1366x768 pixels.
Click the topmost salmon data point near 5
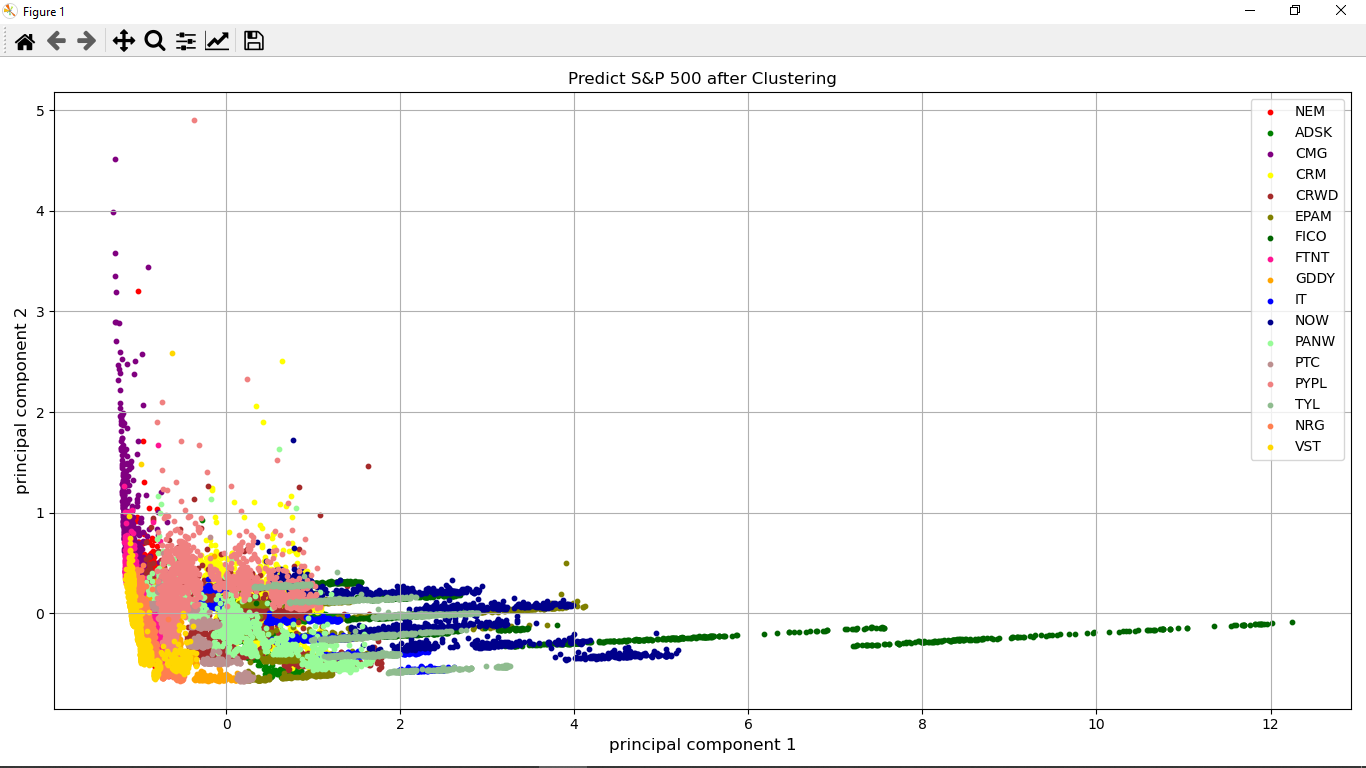[194, 120]
